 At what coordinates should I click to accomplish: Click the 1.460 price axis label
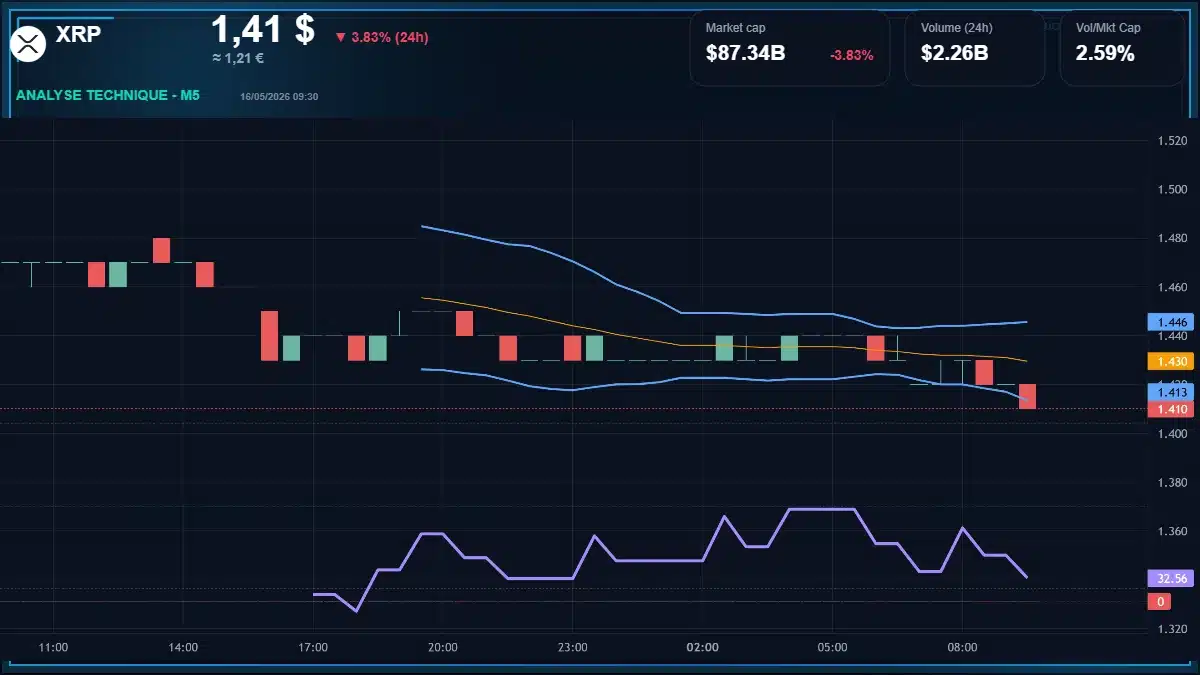(x=1172, y=287)
